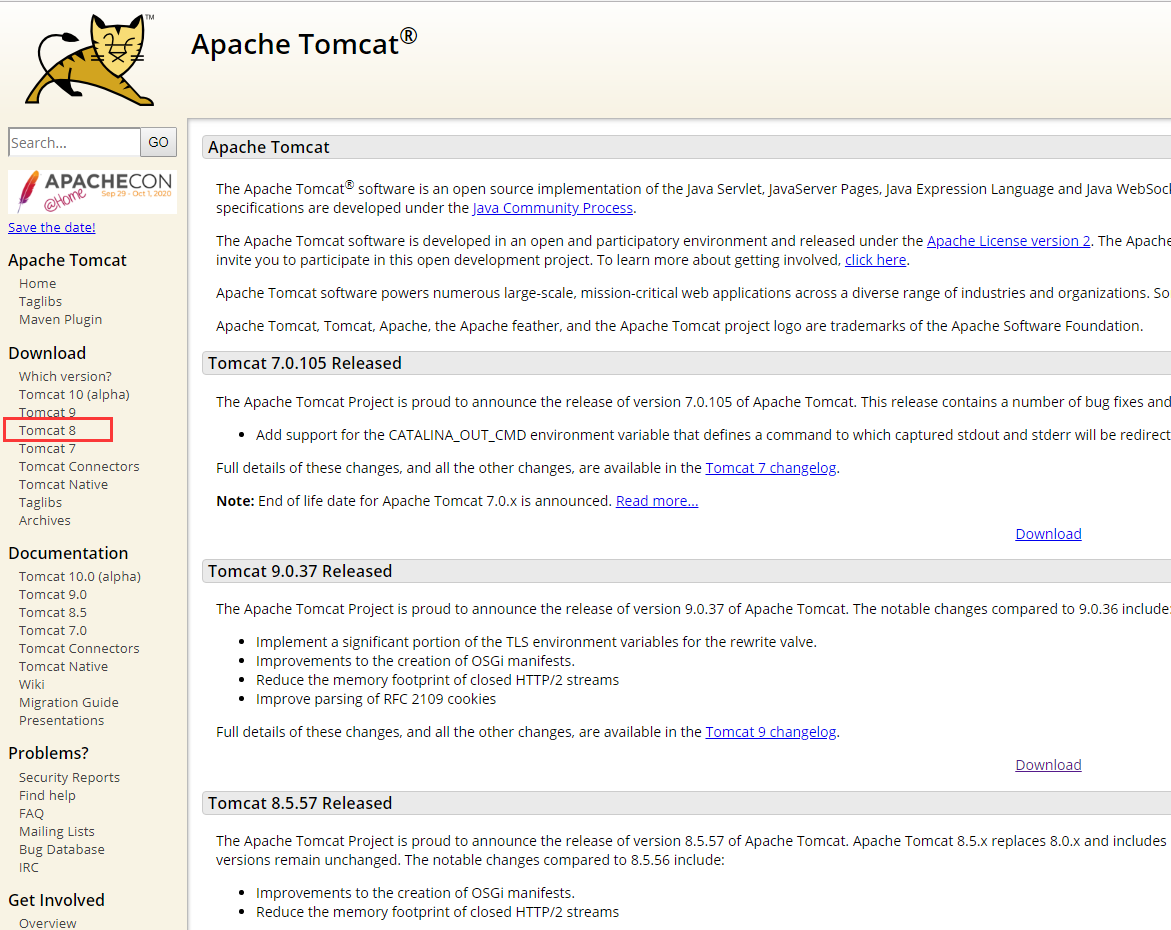This screenshot has width=1171, height=930.
Task: Select Tomcat 8 download link
Action: (47, 430)
